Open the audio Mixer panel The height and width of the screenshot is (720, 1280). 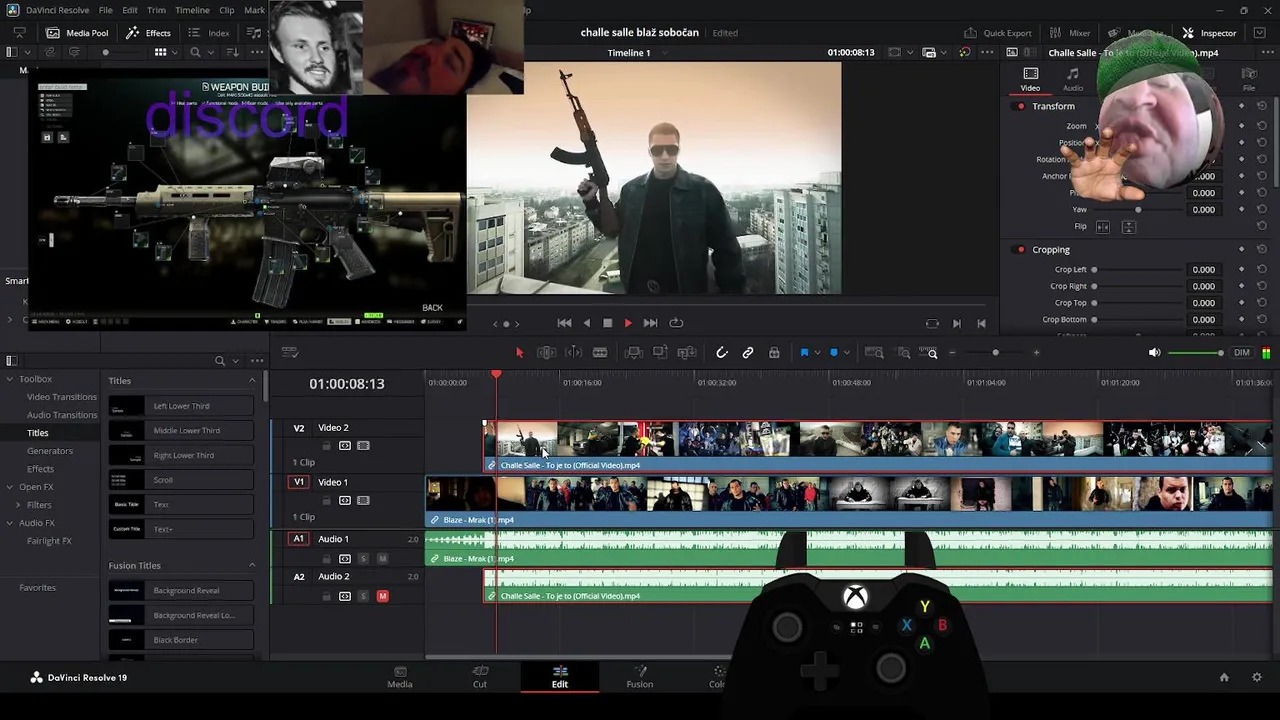pyautogui.click(x=1070, y=33)
